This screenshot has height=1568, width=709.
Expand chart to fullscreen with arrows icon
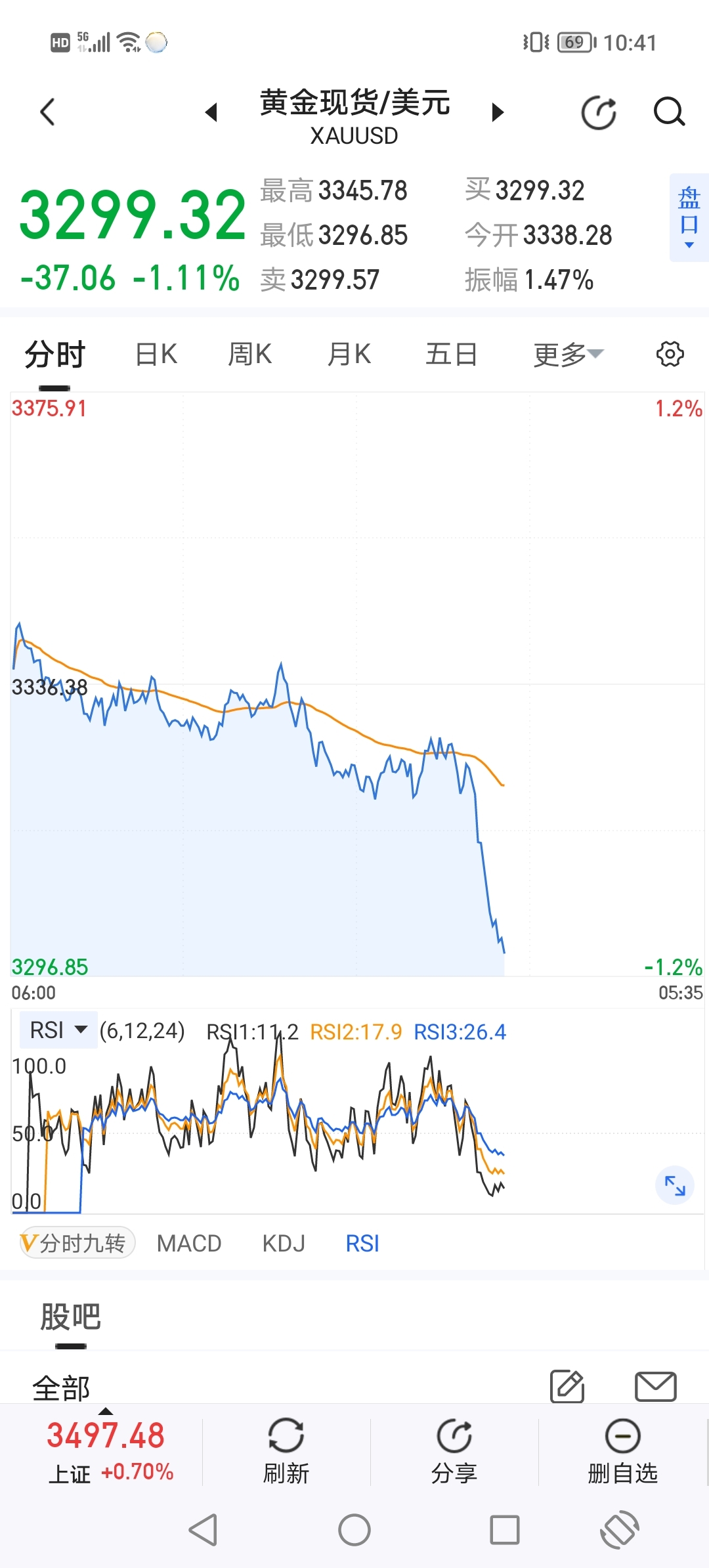675,1185
